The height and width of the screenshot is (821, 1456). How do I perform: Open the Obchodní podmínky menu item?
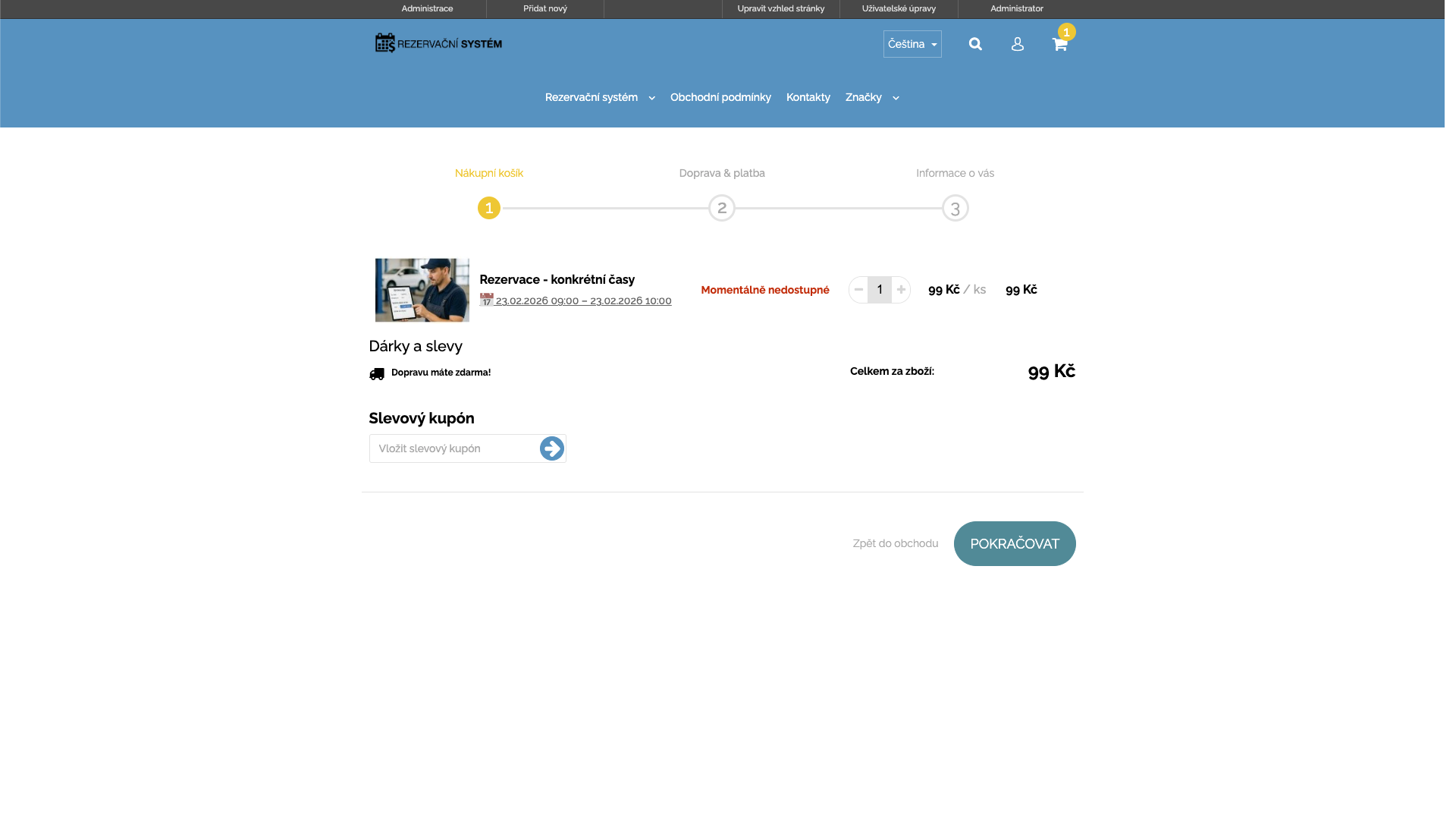pyautogui.click(x=720, y=97)
